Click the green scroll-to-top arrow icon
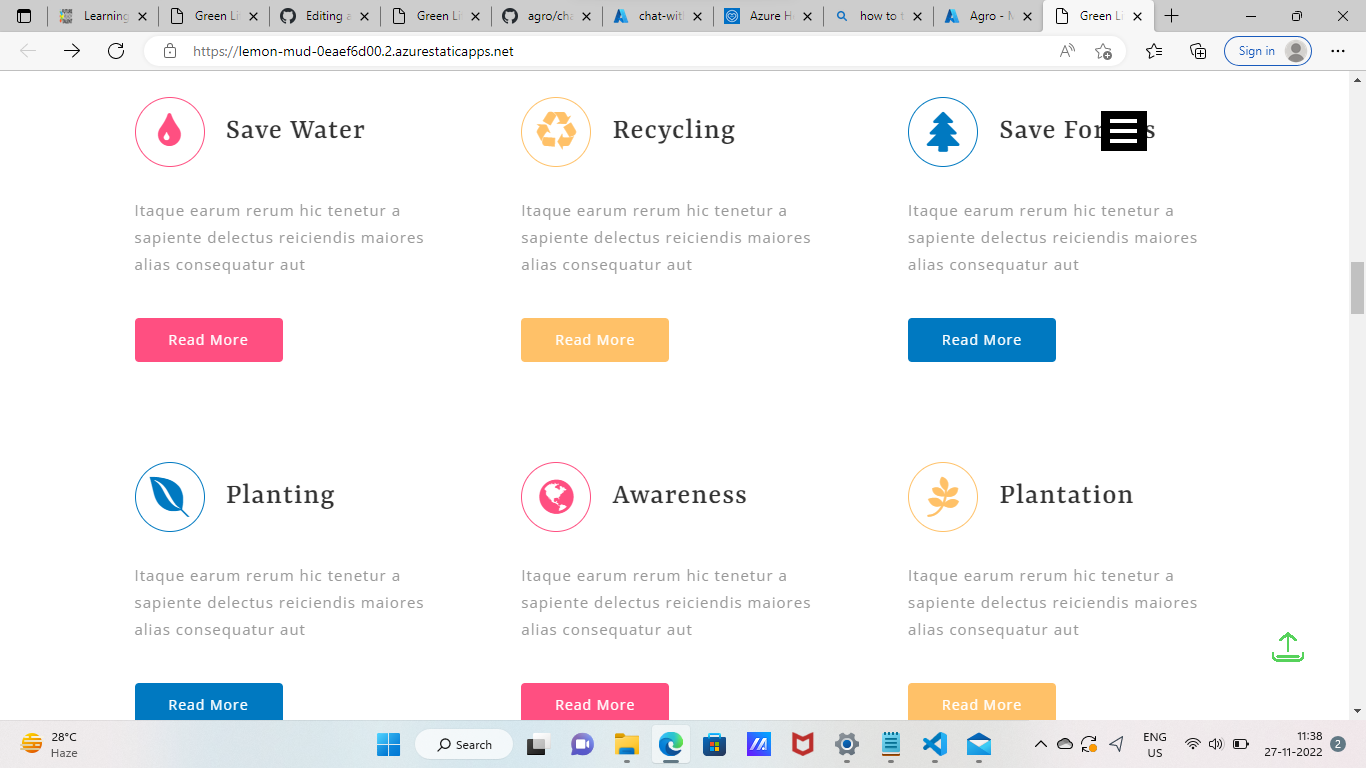The height and width of the screenshot is (768, 1366). 1288,648
